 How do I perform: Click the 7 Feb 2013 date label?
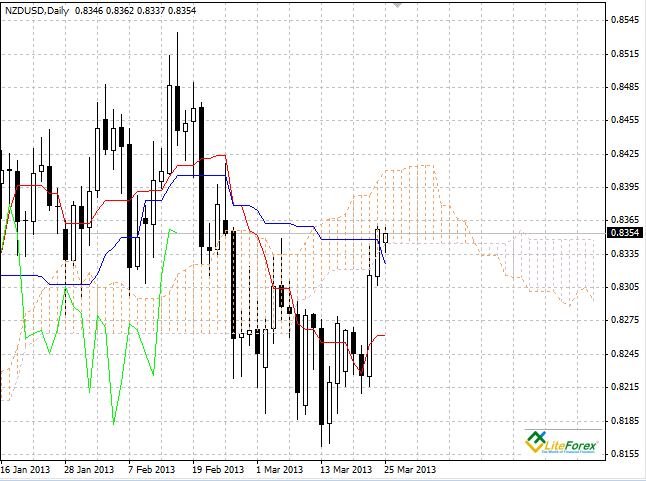point(151,469)
